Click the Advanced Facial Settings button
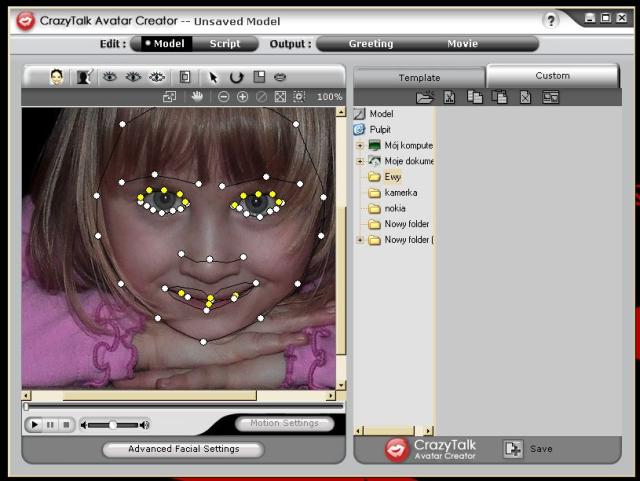Screen dimensions: 640x481 pos(183,449)
